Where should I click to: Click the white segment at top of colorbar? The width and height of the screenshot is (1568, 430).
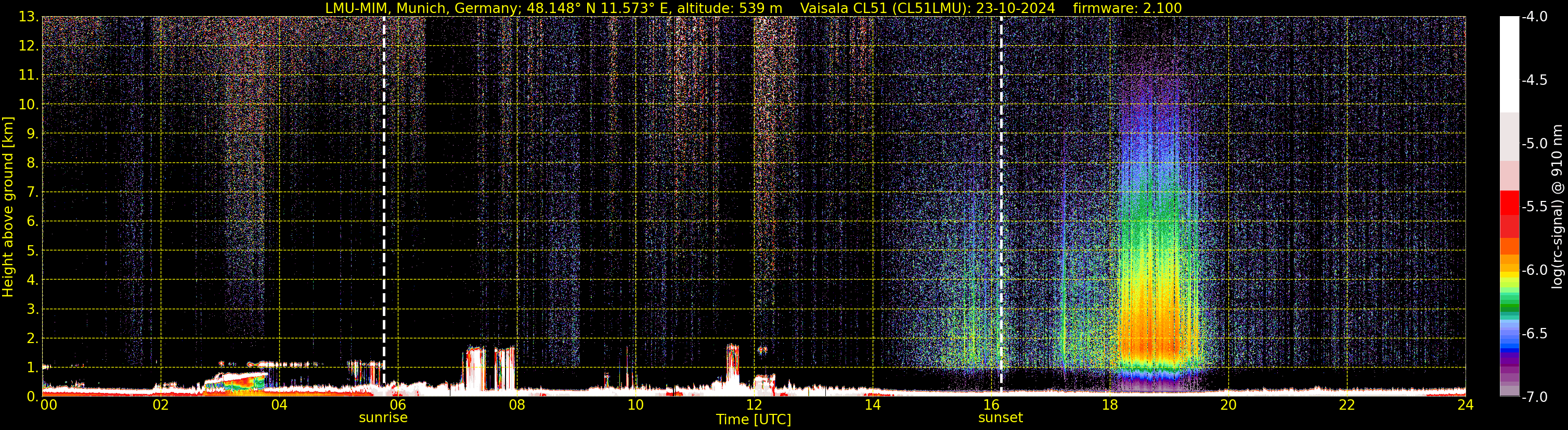coord(1509,64)
